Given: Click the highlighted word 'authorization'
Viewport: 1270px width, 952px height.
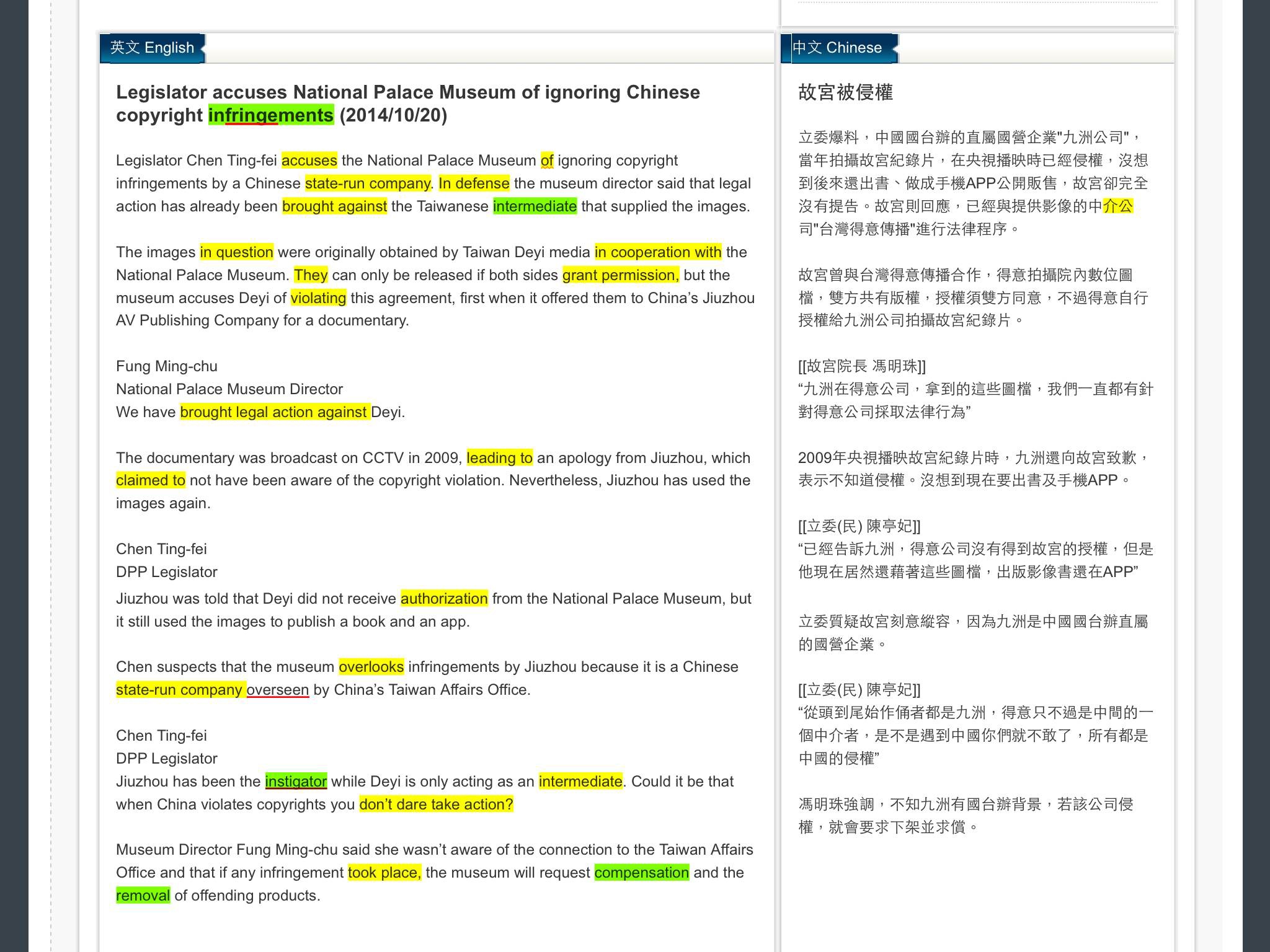Looking at the screenshot, I should coord(444,599).
